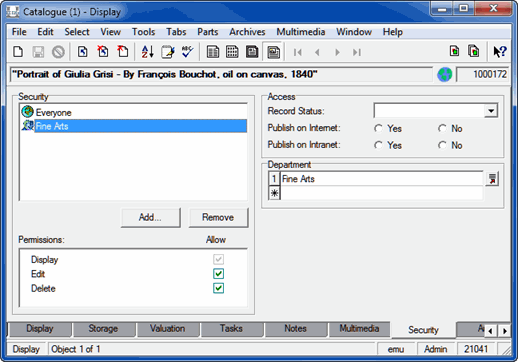Screen dimensions: 518x362
Task: Open the Record Status dropdown
Action: click(x=491, y=111)
